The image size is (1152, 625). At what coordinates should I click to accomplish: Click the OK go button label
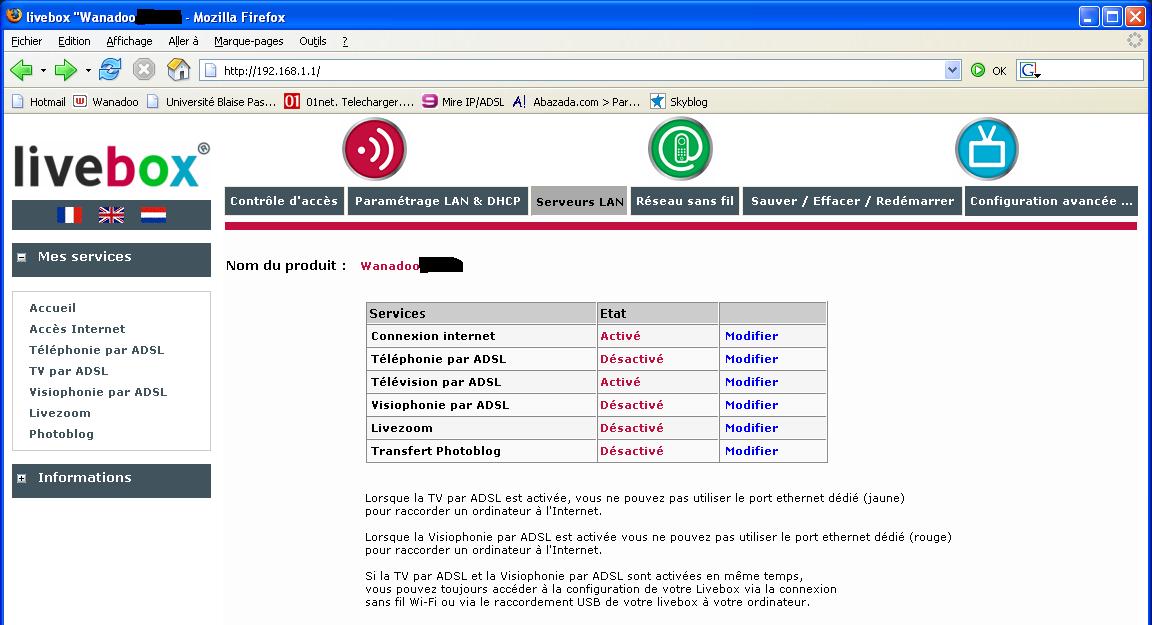click(x=999, y=71)
